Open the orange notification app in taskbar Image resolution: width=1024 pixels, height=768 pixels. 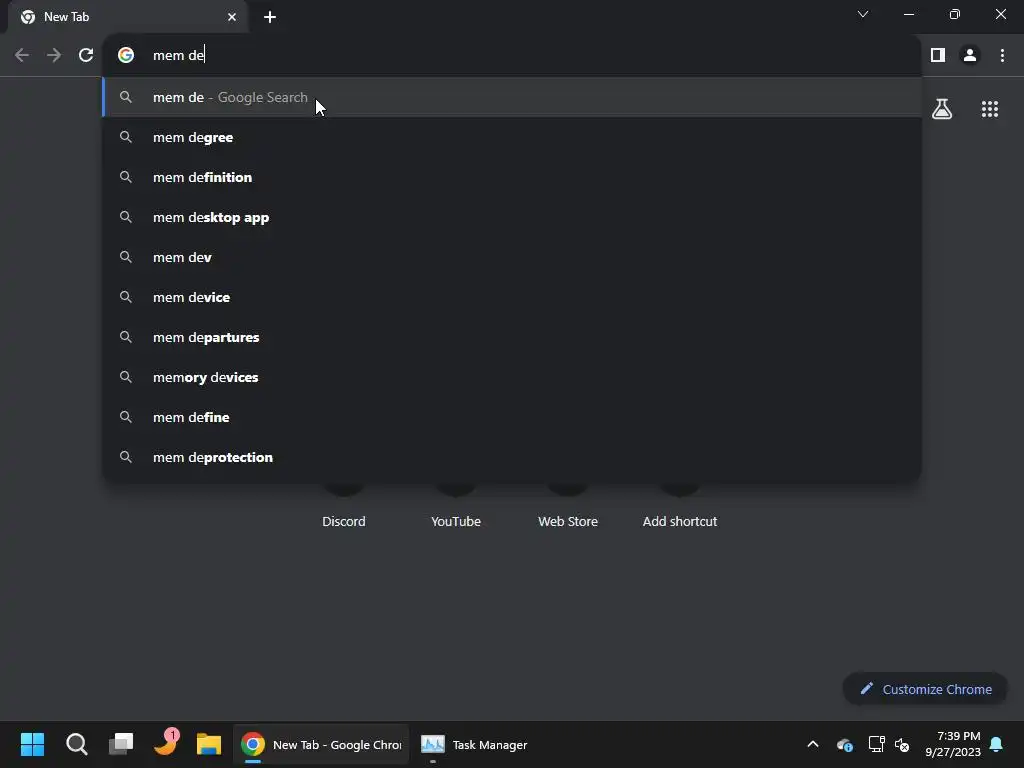pos(165,743)
